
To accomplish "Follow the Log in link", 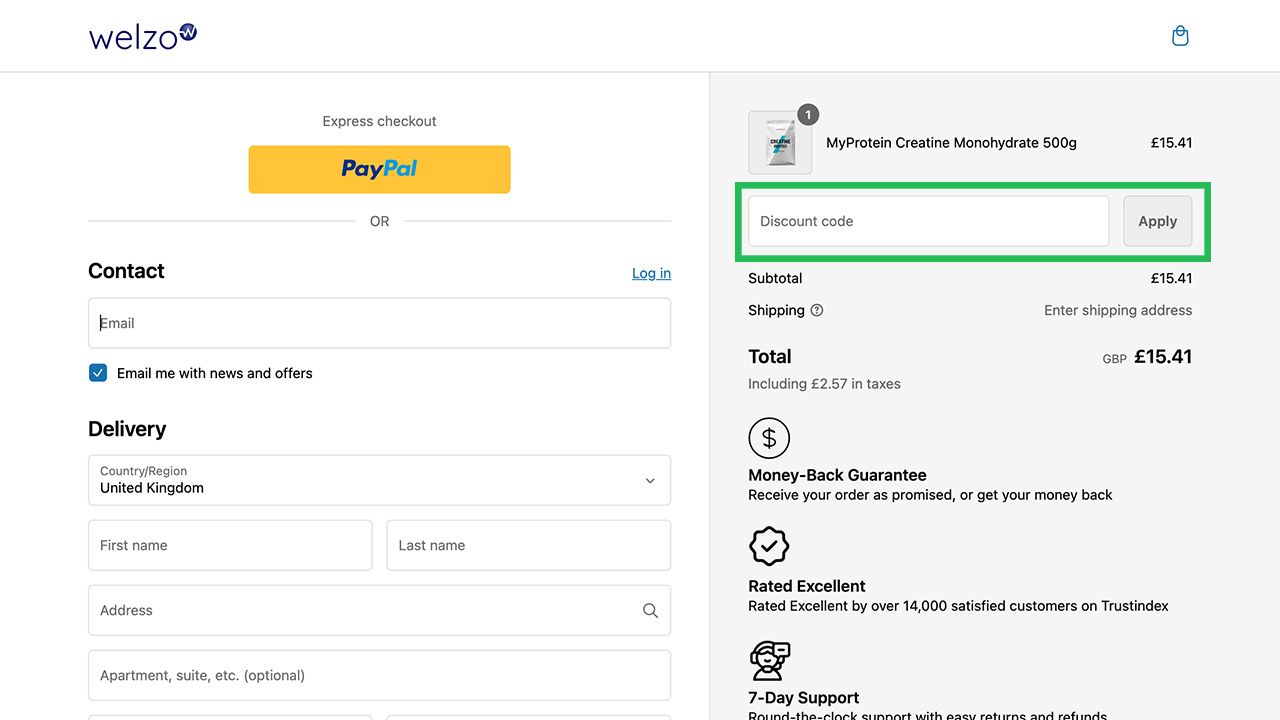I will tap(651, 273).
